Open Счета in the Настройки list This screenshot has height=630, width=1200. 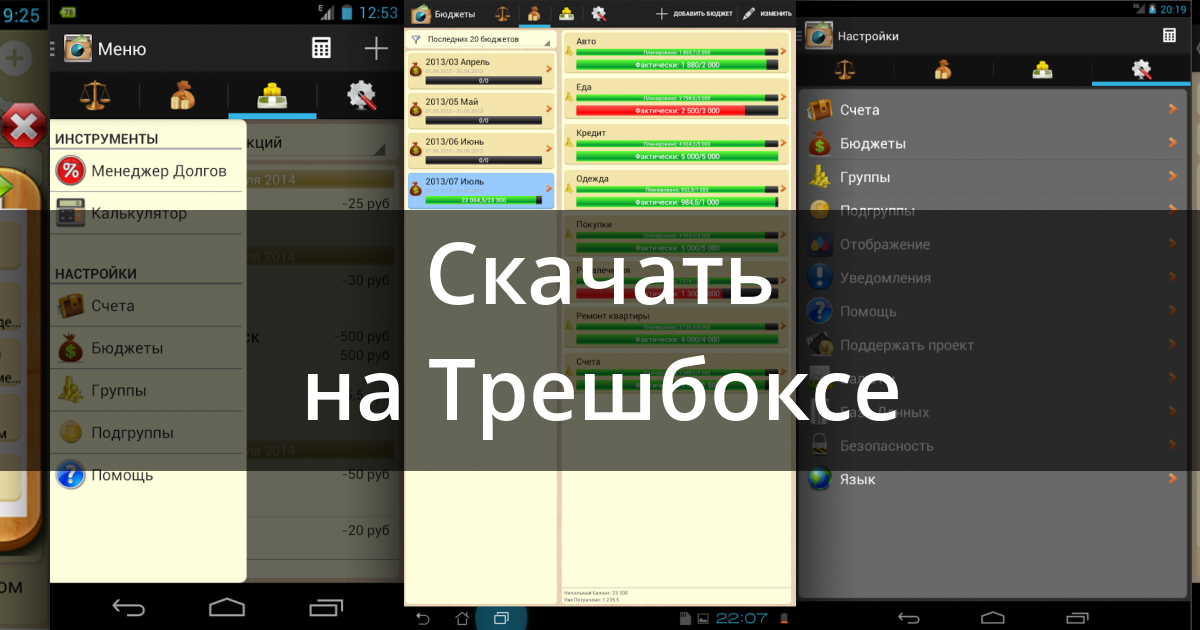pos(994,109)
